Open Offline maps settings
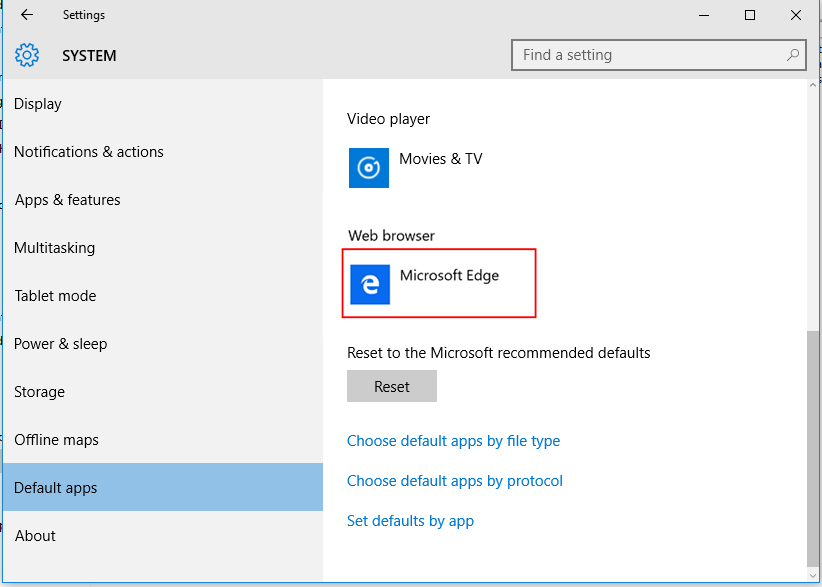The image size is (822, 587). 57,439
